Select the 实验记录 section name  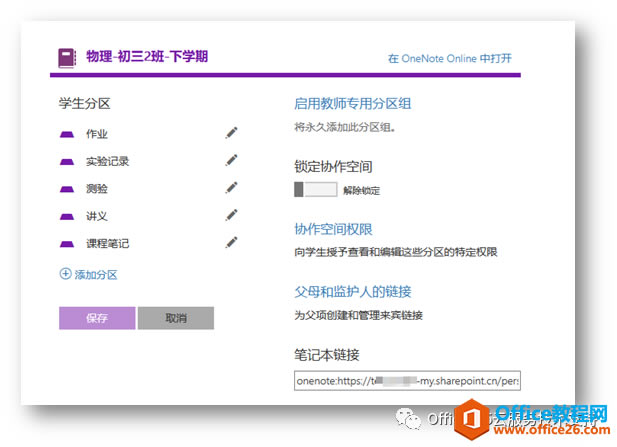(107, 161)
